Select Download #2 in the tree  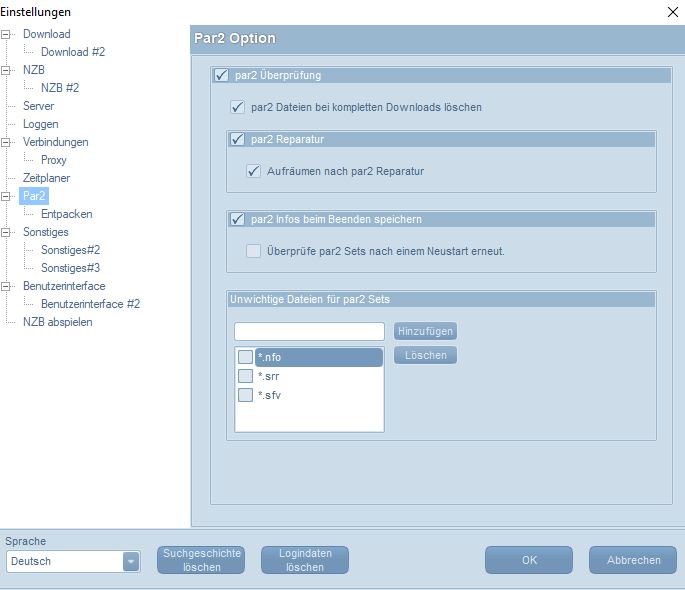click(x=73, y=52)
